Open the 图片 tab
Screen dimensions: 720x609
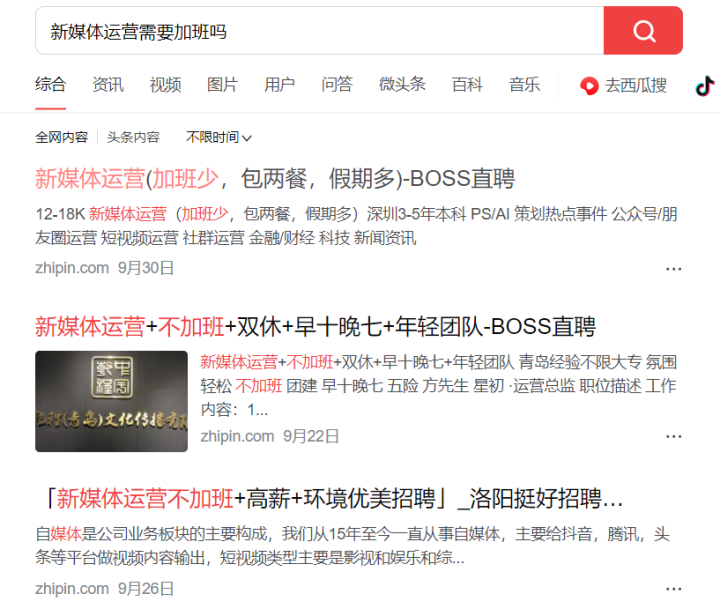click(222, 85)
